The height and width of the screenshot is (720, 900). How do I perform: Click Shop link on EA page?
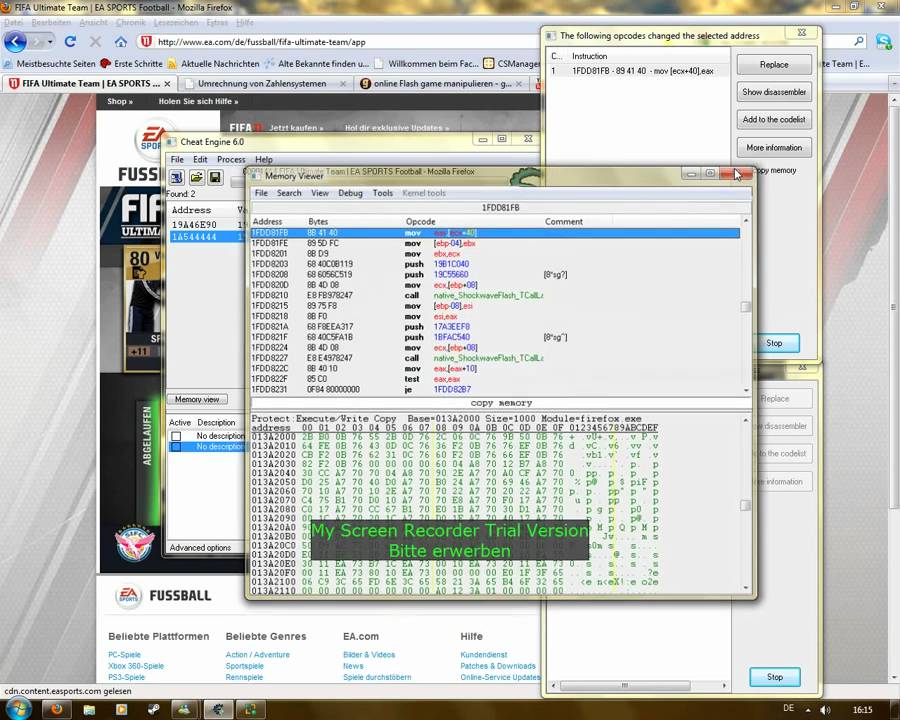(119, 101)
